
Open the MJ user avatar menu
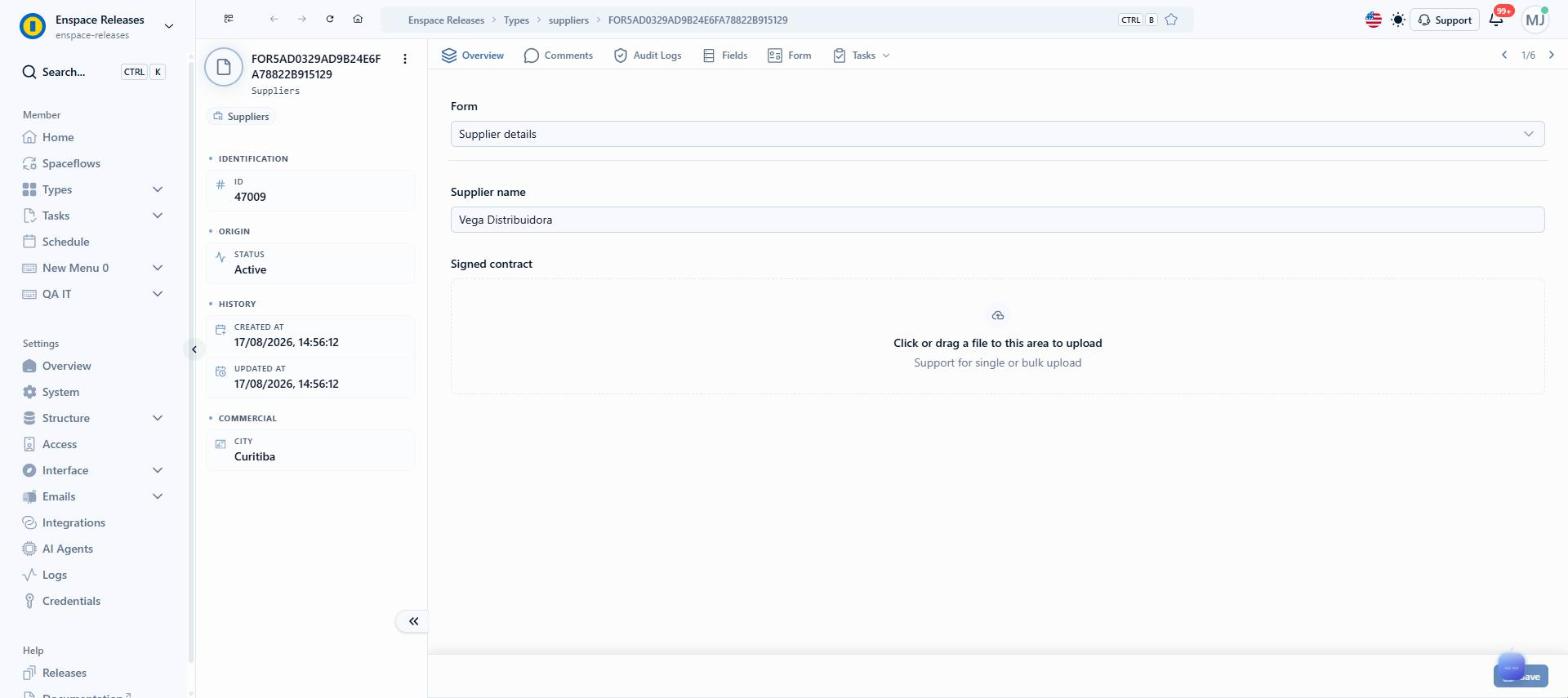pos(1535,19)
